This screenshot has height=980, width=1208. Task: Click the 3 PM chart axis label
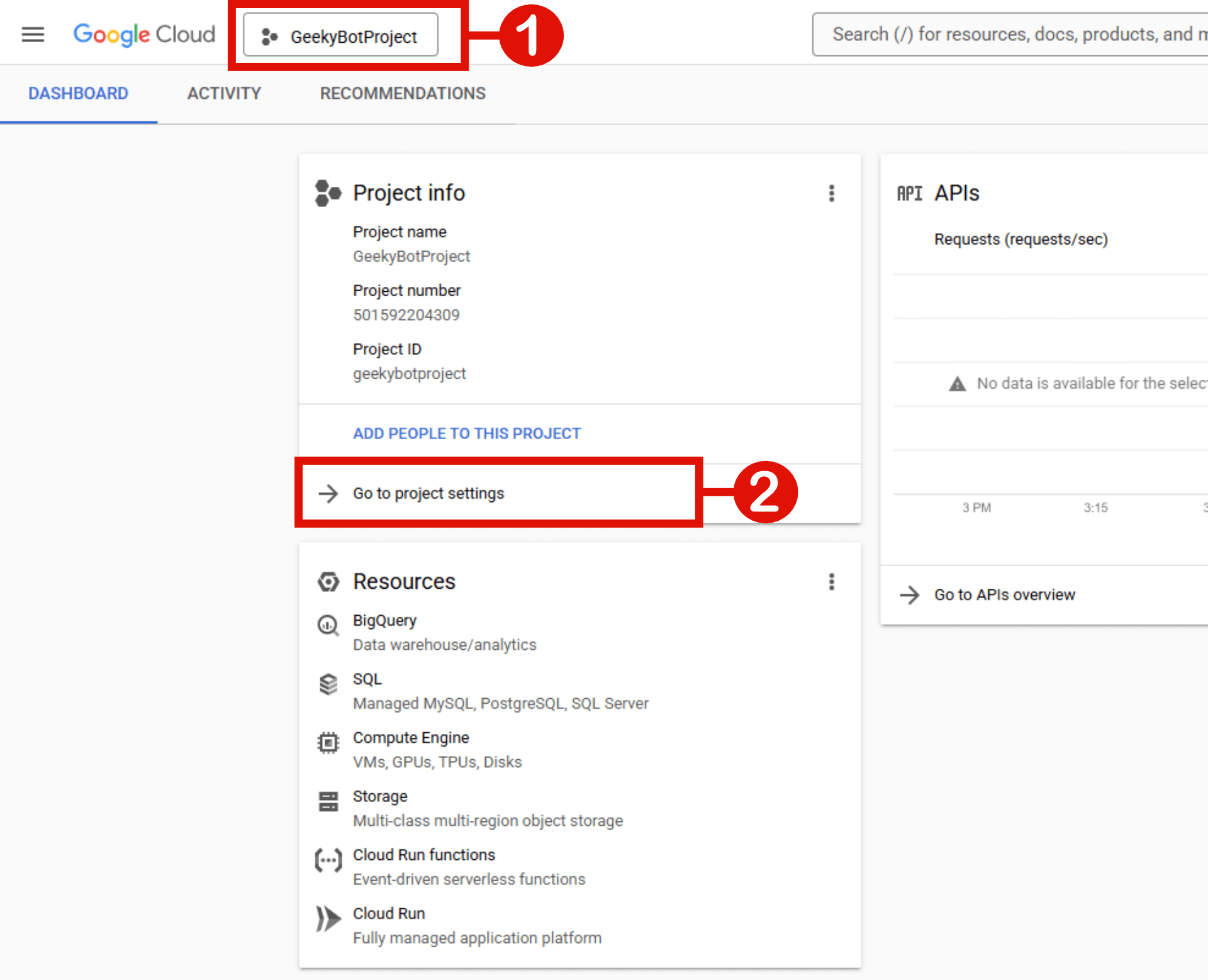pyautogui.click(x=976, y=508)
